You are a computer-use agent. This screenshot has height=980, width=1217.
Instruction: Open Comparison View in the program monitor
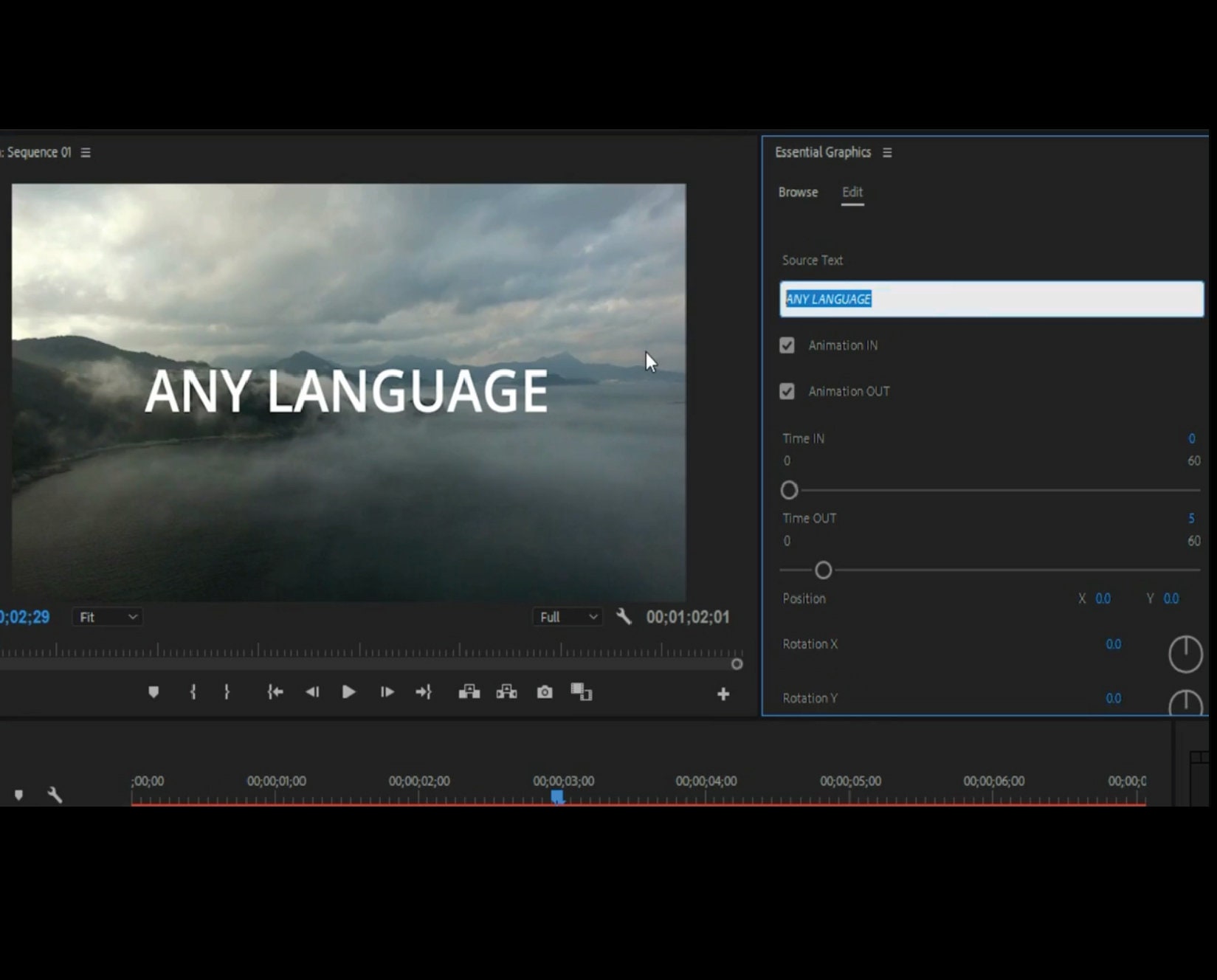click(x=581, y=692)
